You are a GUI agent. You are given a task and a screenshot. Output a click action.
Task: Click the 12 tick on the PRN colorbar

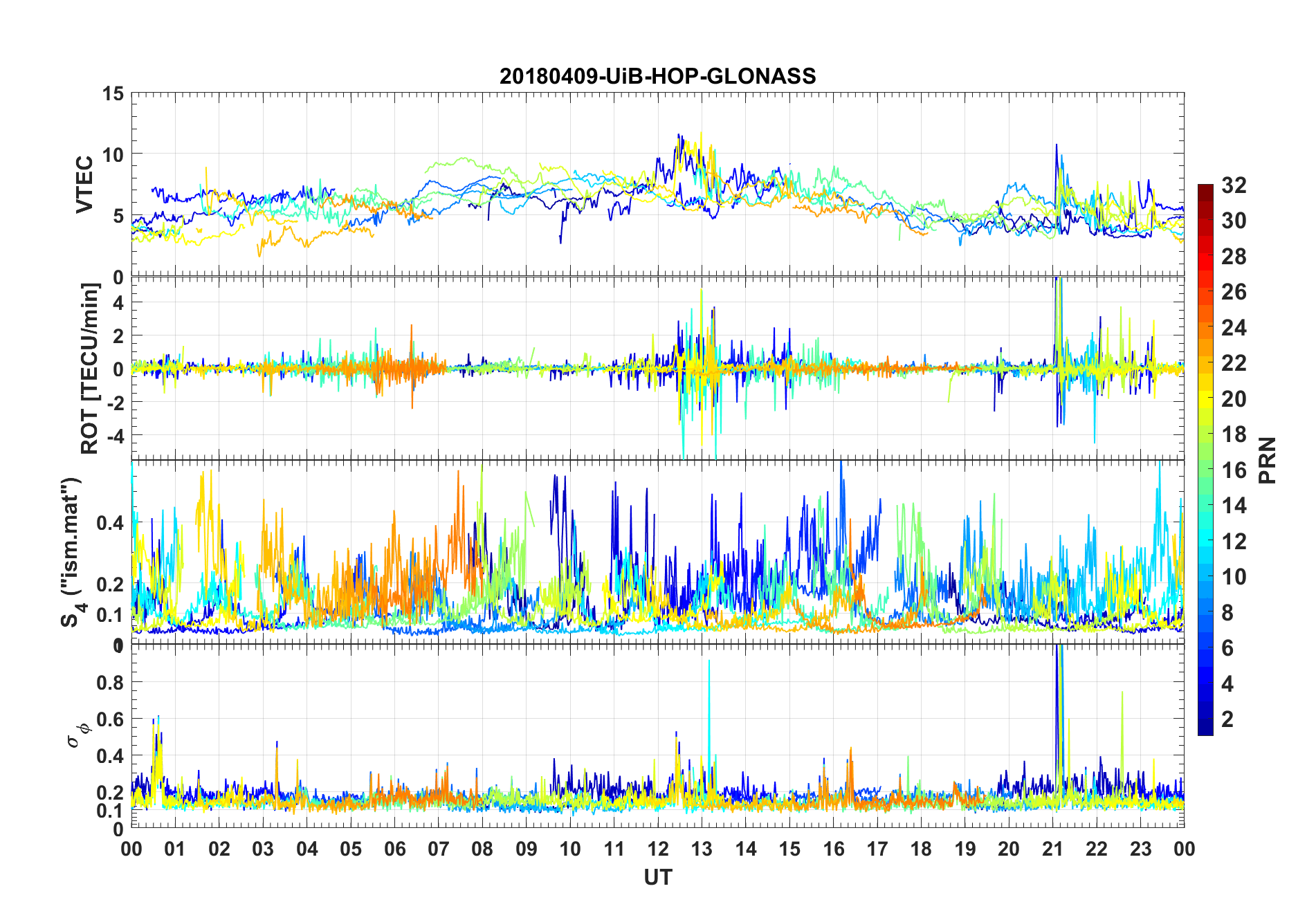point(1234,541)
